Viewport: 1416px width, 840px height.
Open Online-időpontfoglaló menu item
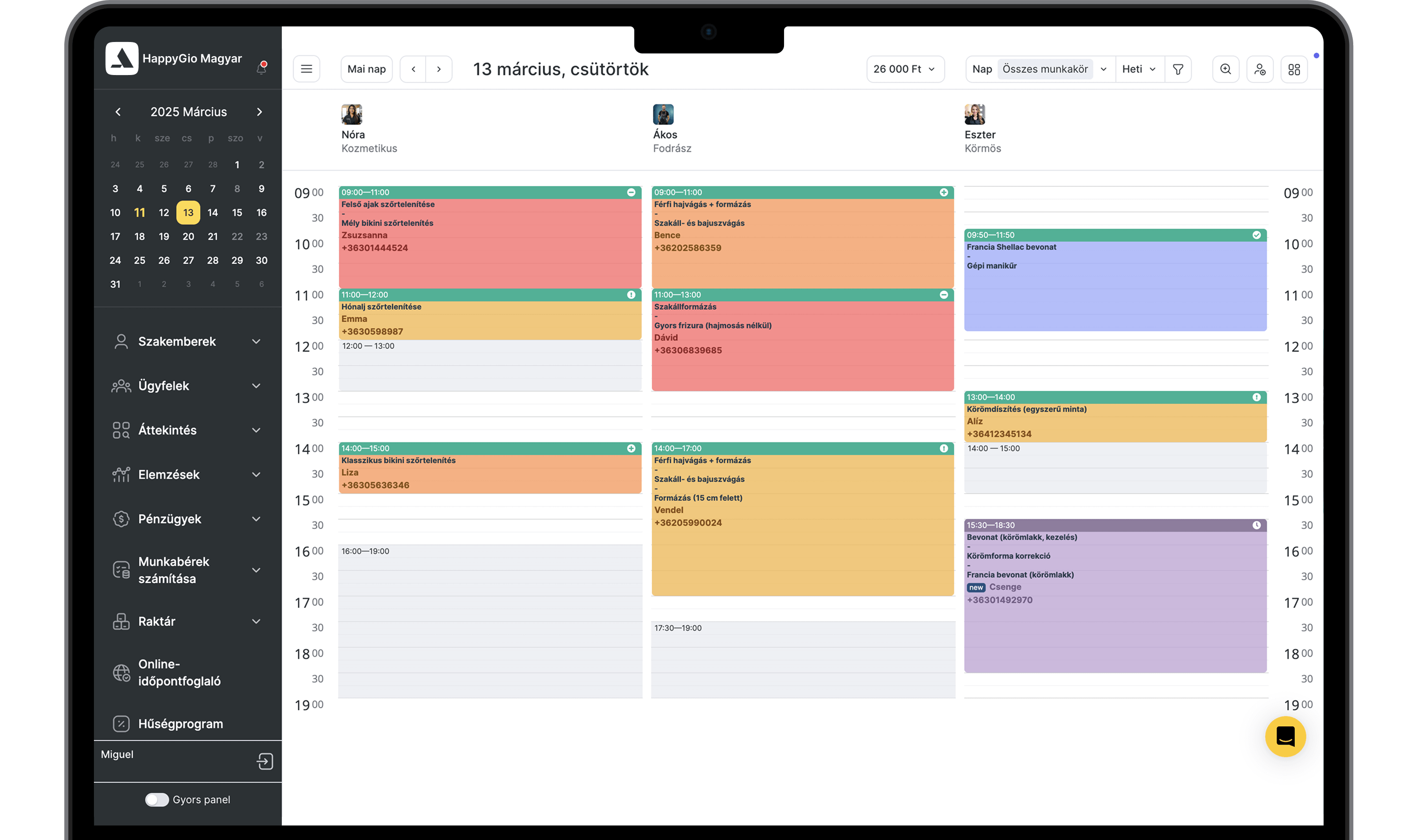coord(179,672)
